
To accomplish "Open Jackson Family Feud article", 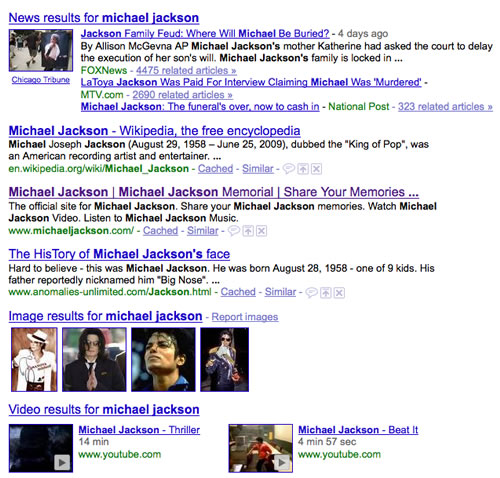I will tap(205, 33).
